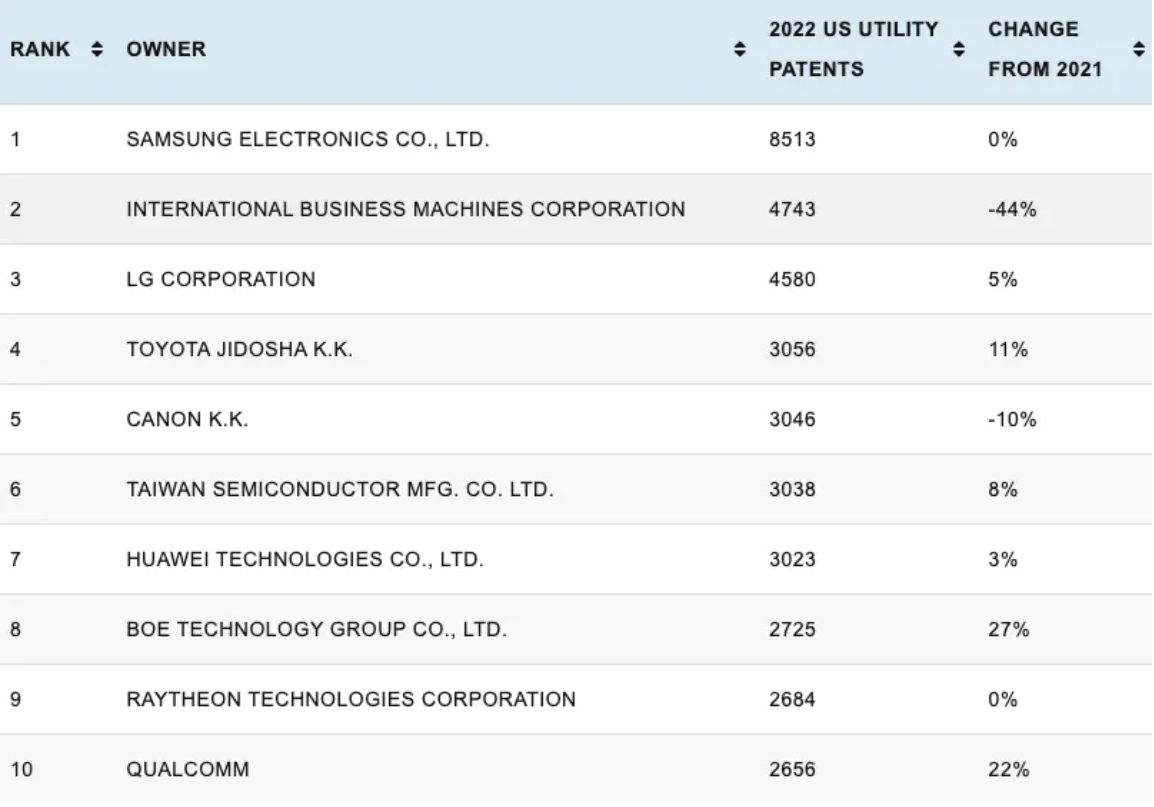1154x807 pixels.
Task: Sort by 2022 US Utility Patents arrows
Action: [x=959, y=50]
